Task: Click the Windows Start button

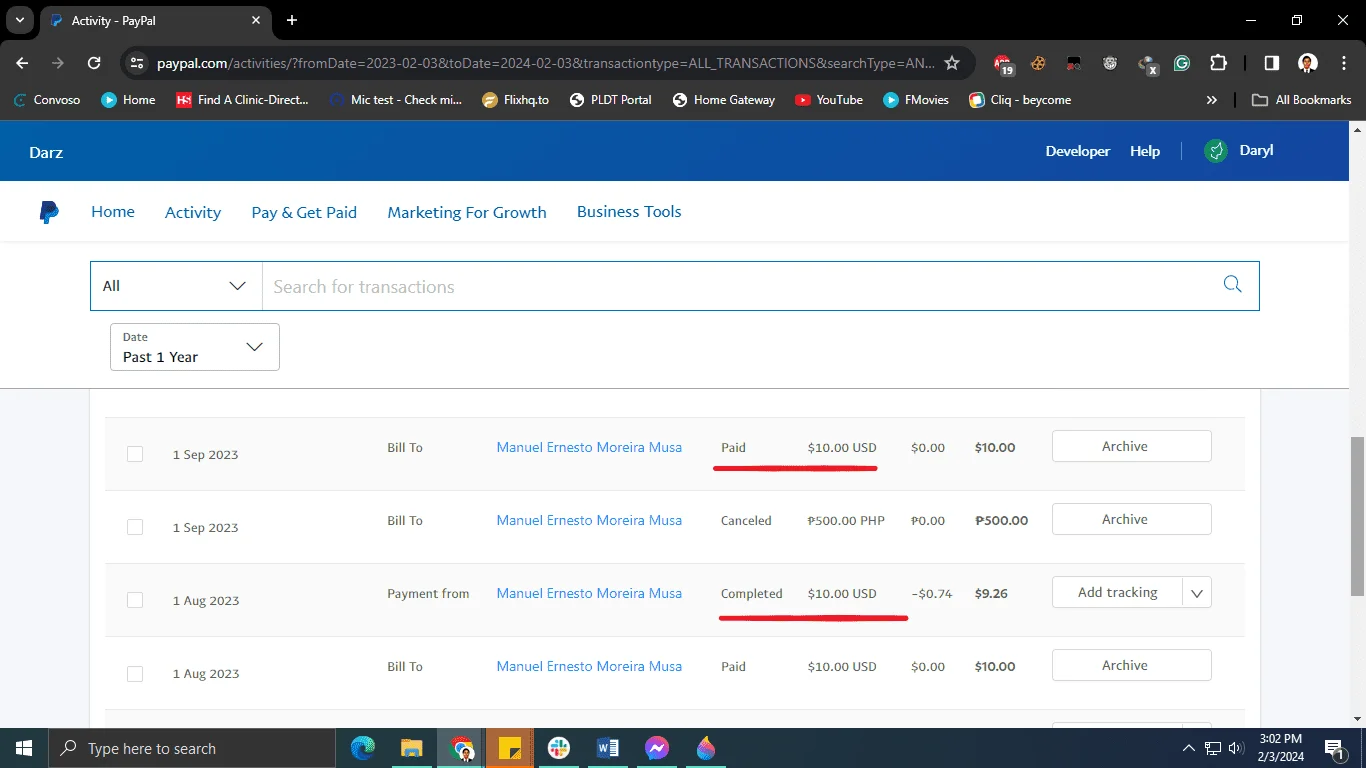Action: tap(24, 748)
